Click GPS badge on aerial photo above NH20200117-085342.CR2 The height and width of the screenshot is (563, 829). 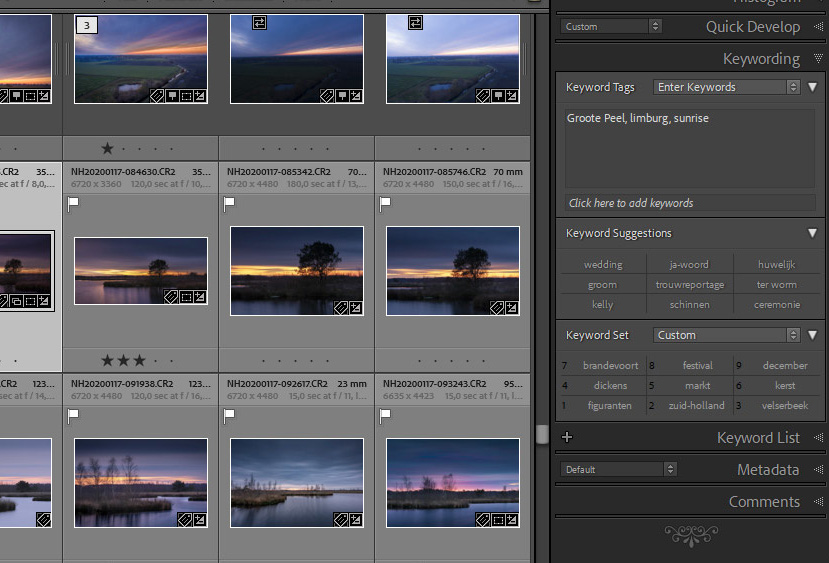point(342,96)
